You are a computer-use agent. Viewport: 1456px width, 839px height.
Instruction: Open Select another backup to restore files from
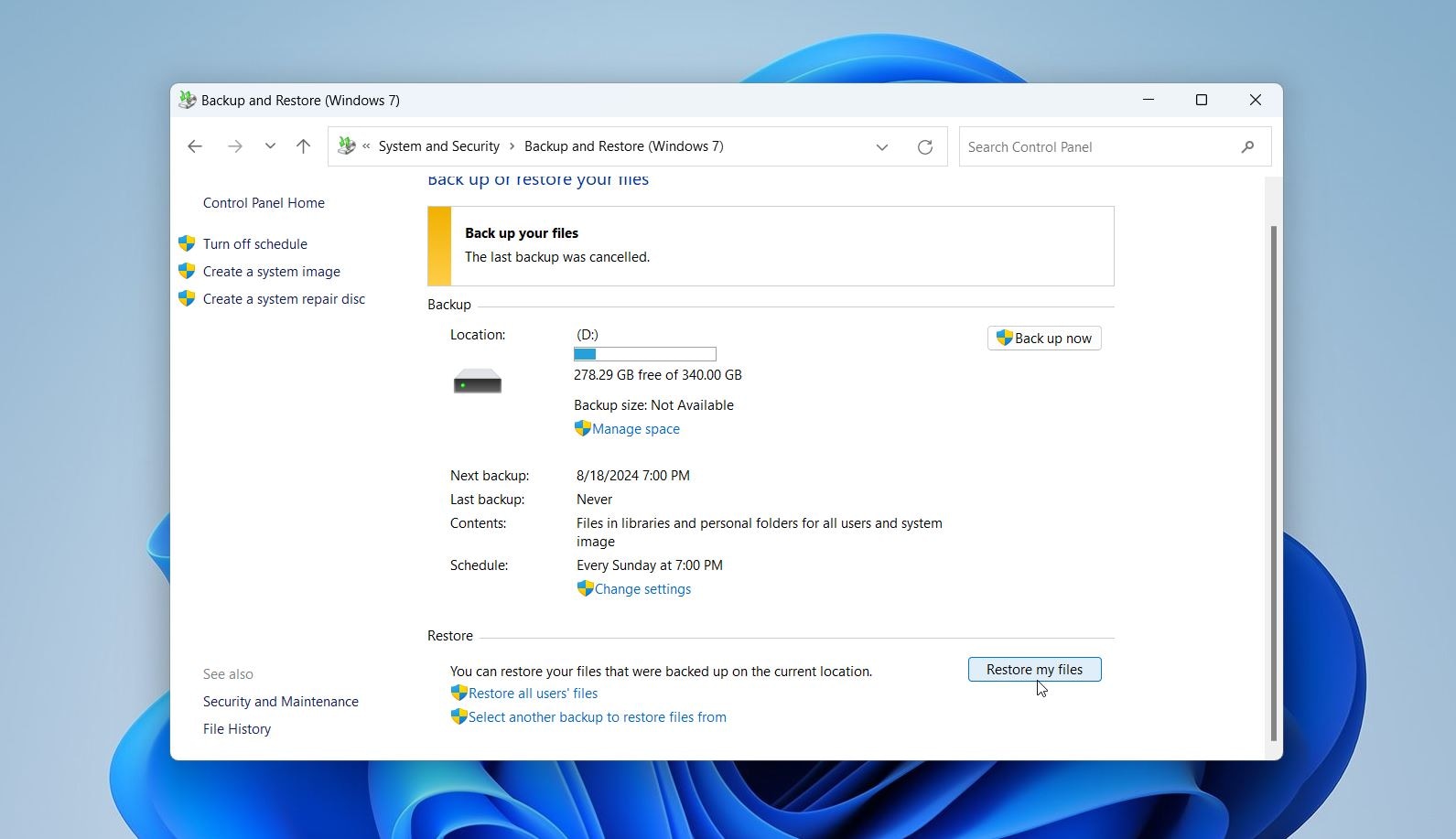pyautogui.click(x=598, y=717)
